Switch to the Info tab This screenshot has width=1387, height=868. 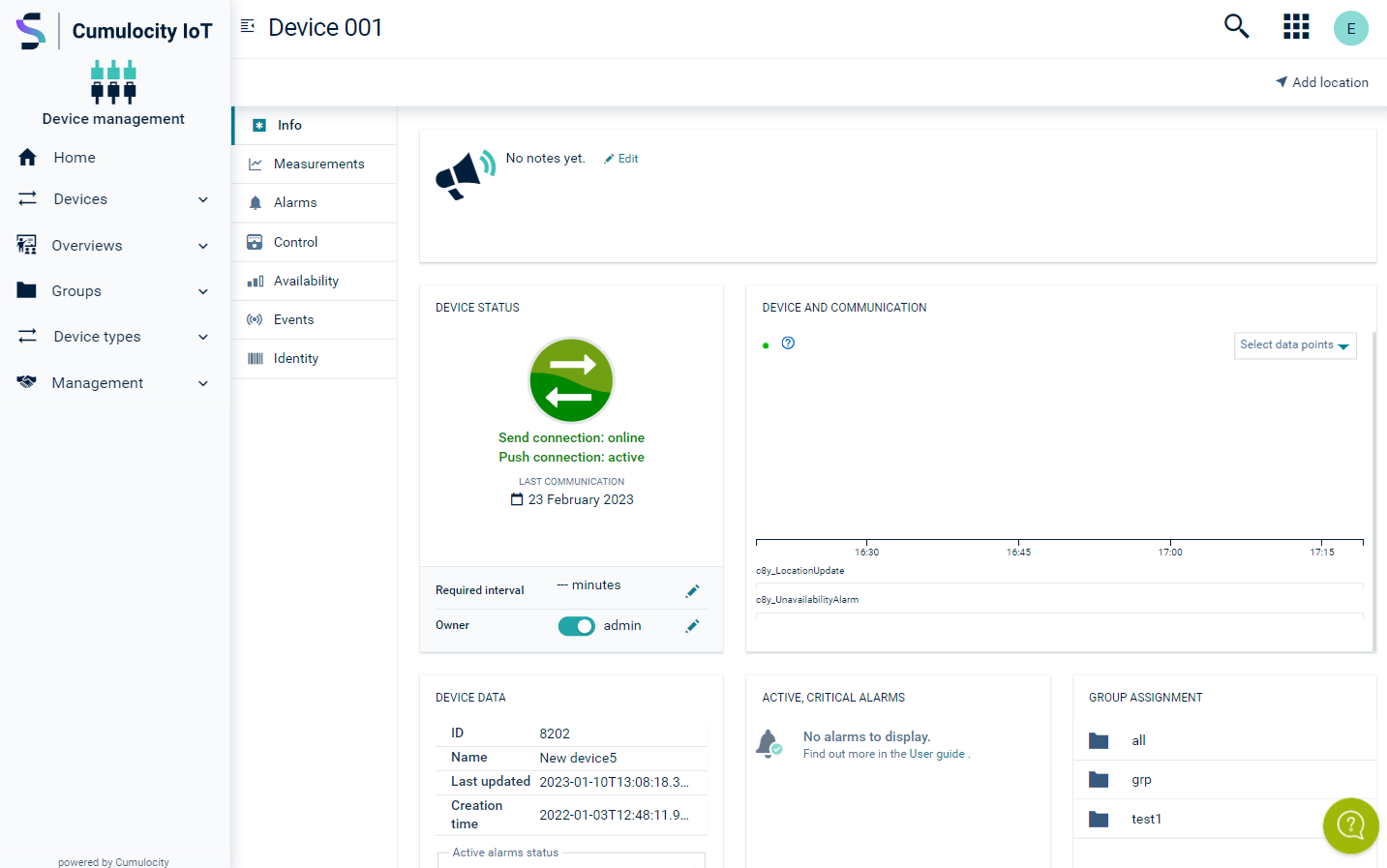click(315, 125)
